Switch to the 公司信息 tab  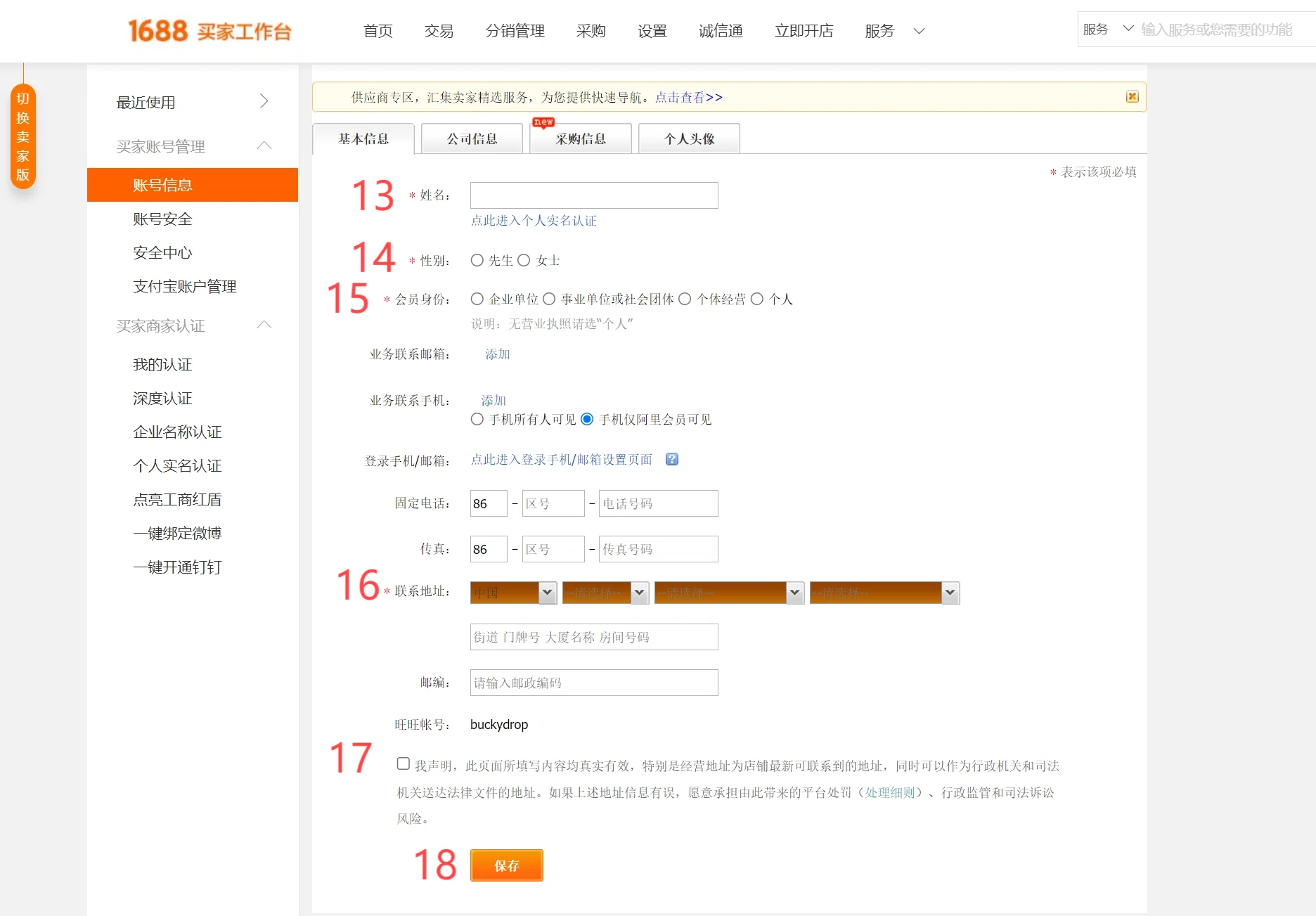(472, 138)
